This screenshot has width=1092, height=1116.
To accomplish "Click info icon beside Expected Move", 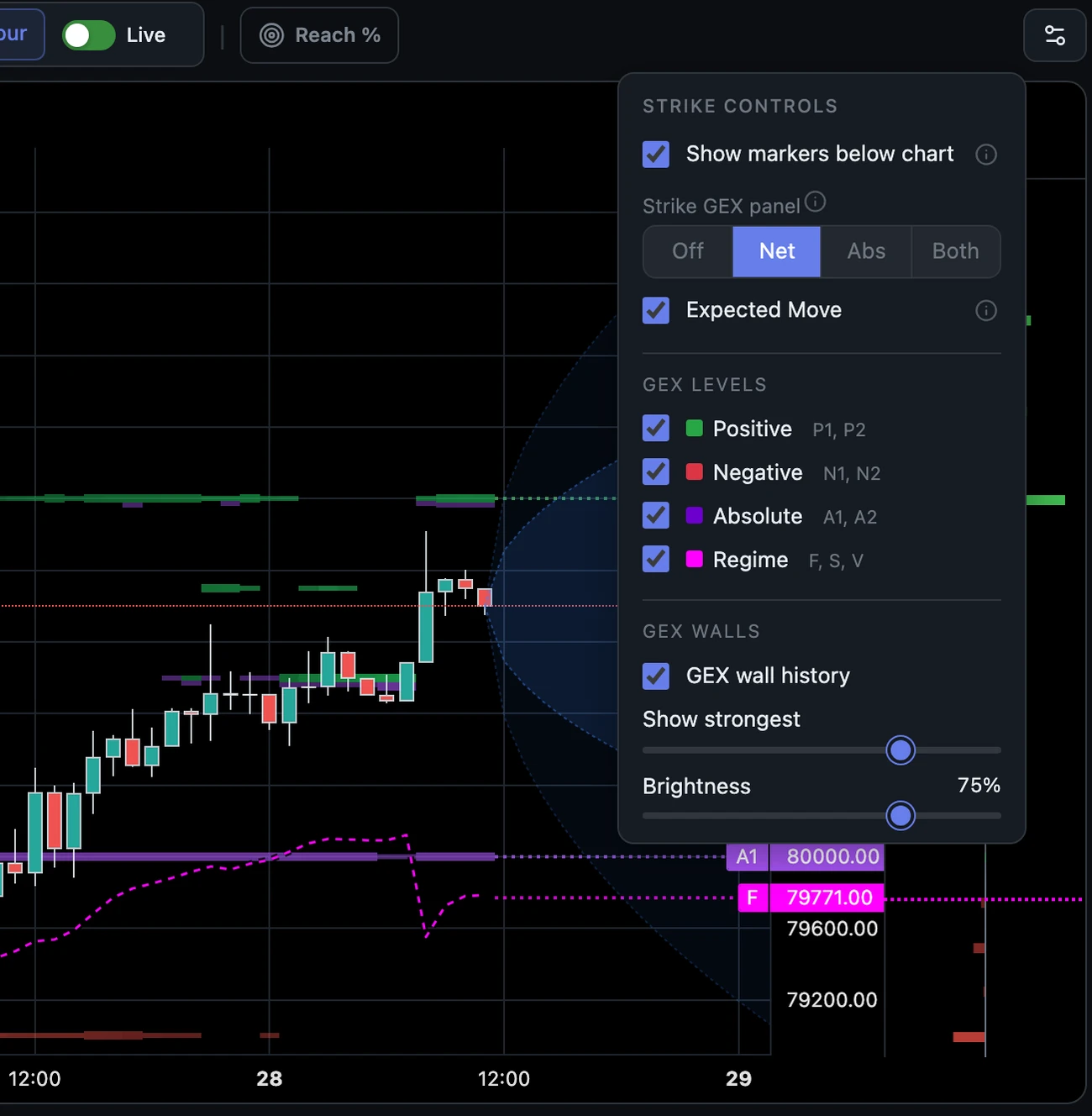I will point(986,311).
